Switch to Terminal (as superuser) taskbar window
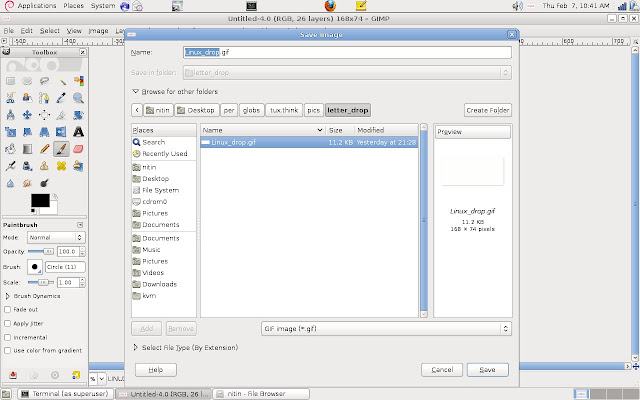The height and width of the screenshot is (400, 640). (x=65, y=394)
